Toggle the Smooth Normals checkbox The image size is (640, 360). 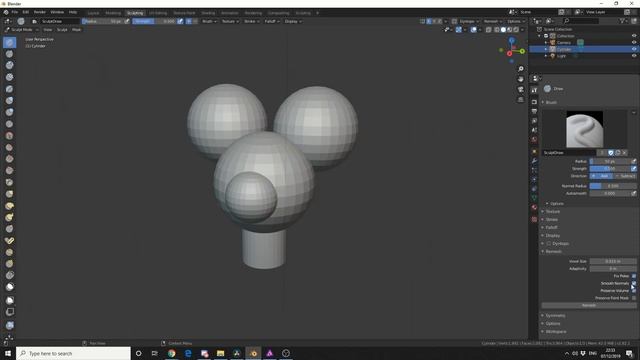633,283
